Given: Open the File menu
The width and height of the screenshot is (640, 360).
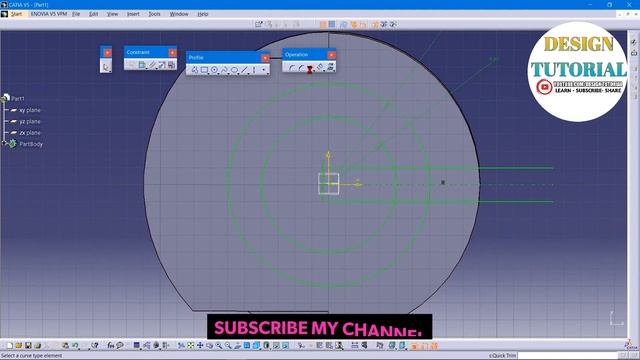Looking at the screenshot, I should tap(76, 14).
